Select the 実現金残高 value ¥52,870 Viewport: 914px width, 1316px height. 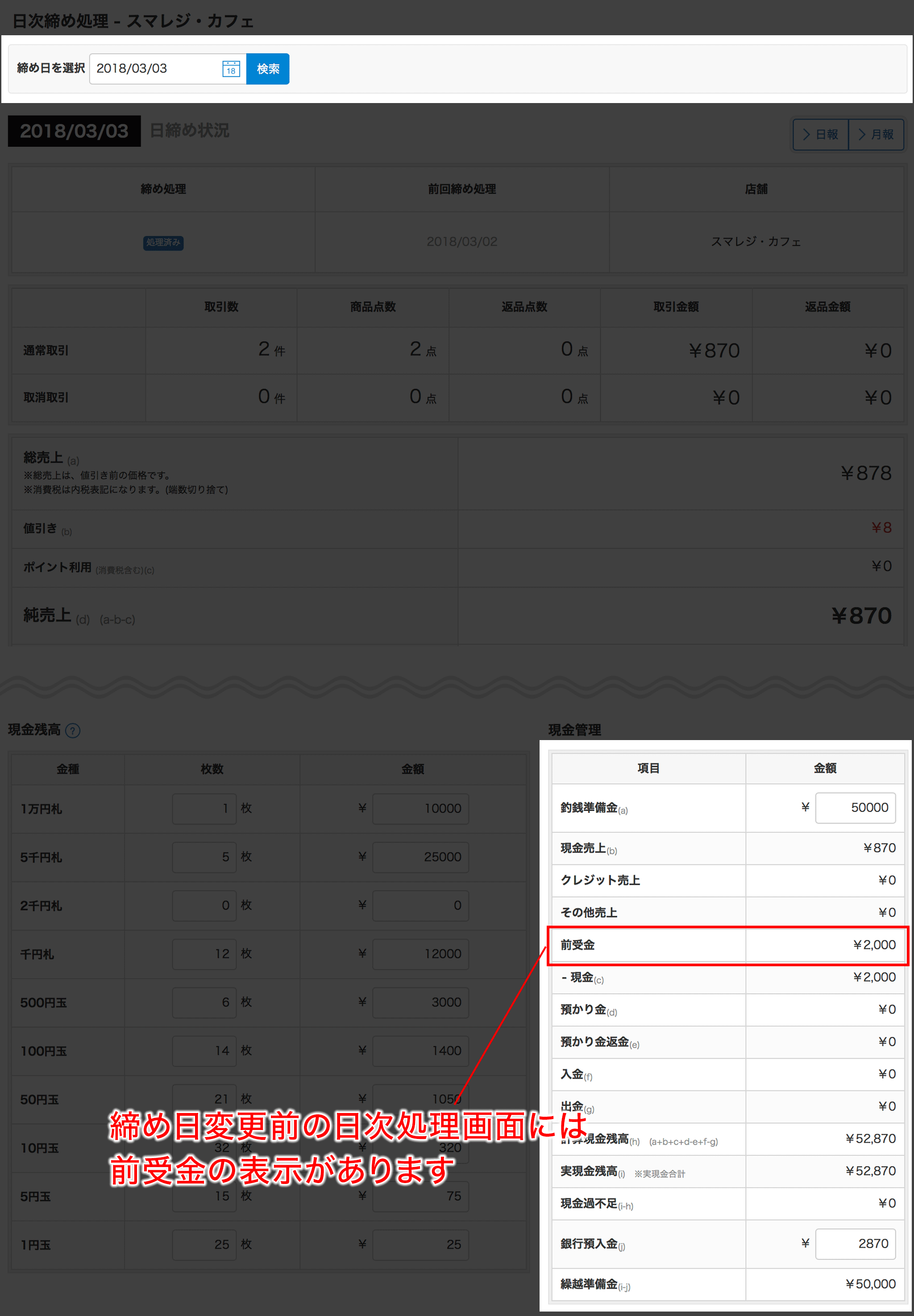click(870, 1171)
